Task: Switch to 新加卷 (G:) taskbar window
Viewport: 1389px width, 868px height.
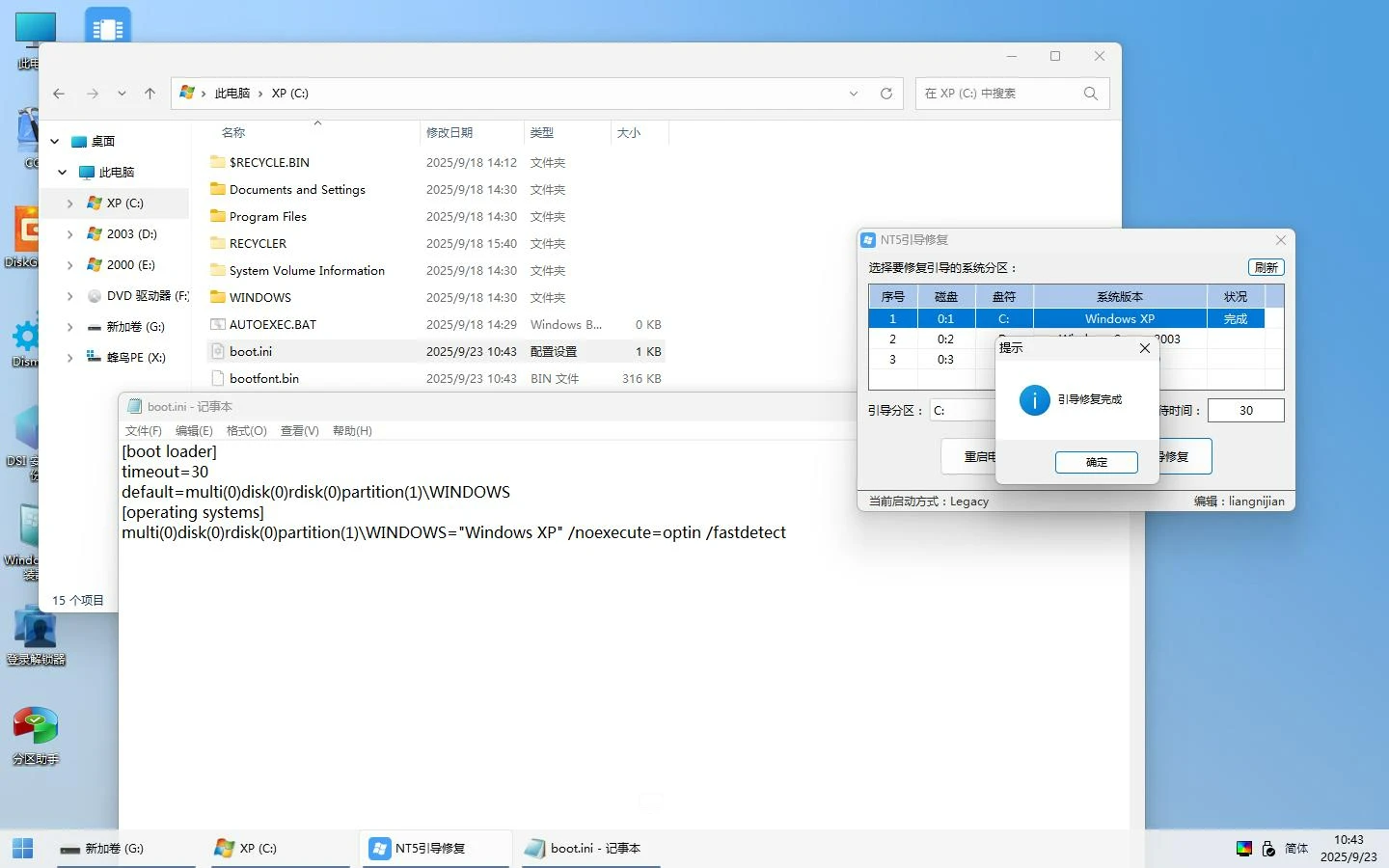Action: (125, 849)
